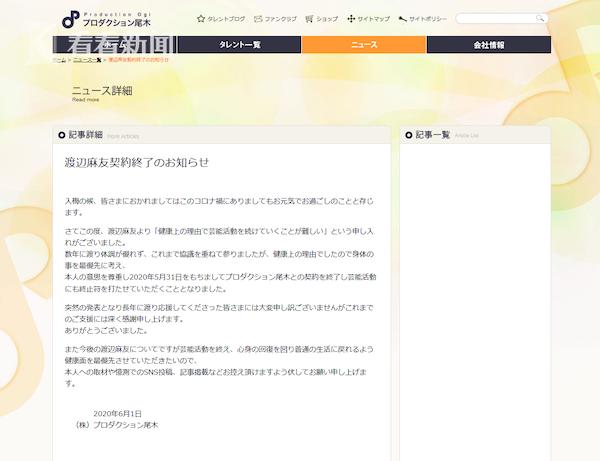Open the タレントブログ link
Screen dimensions: 600x461
click(x=226, y=19)
